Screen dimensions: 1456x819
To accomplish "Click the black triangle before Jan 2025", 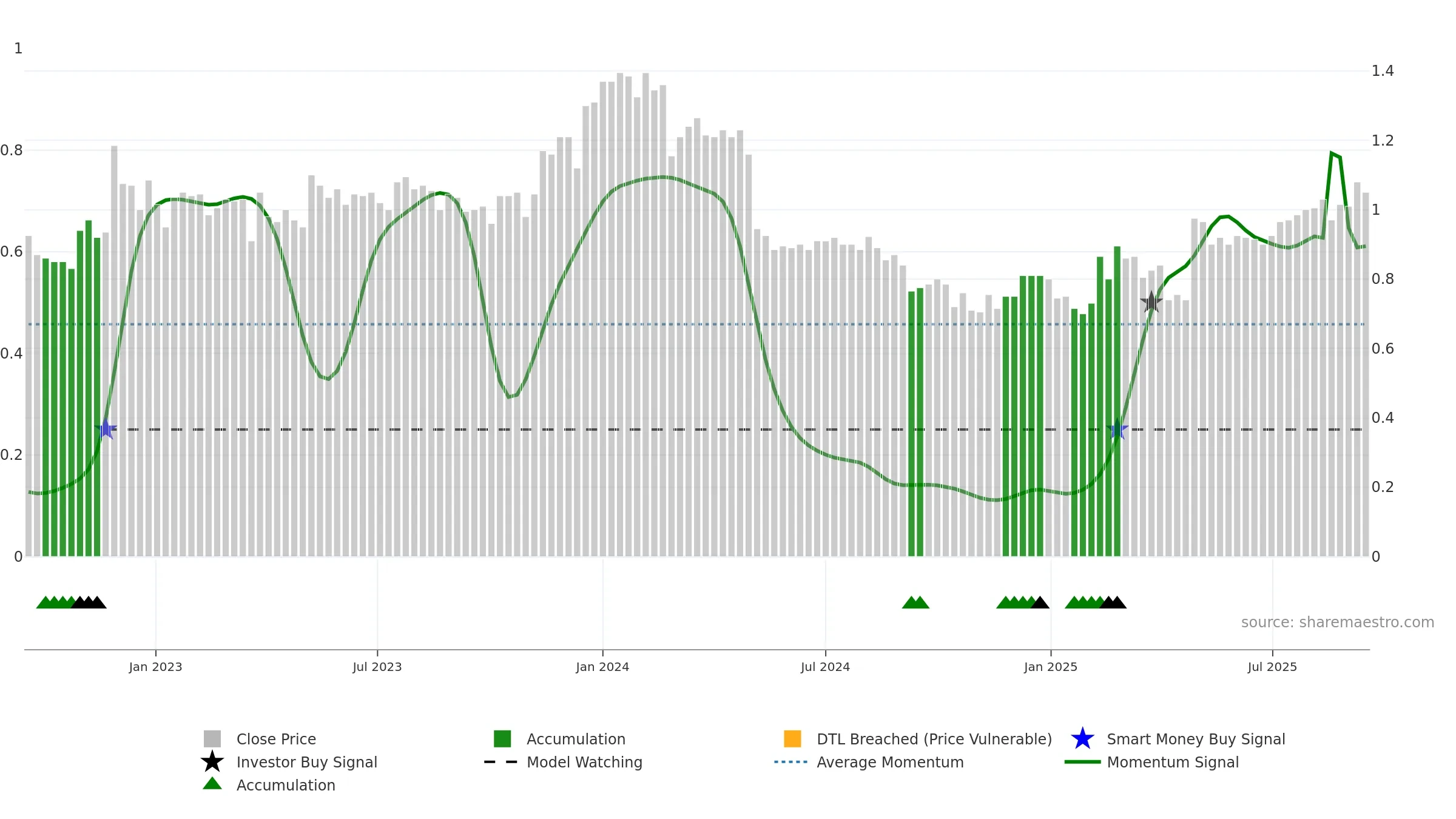I will coord(1040,602).
